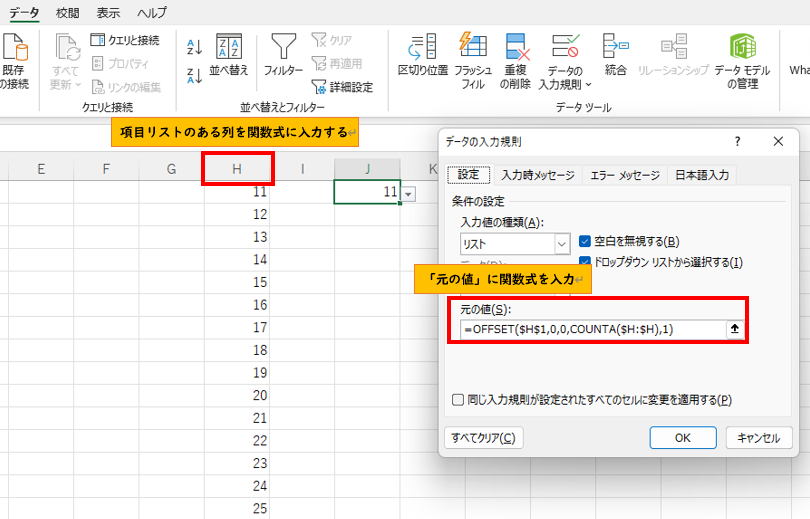Switch to the エラーメッセージ tab

point(625,175)
